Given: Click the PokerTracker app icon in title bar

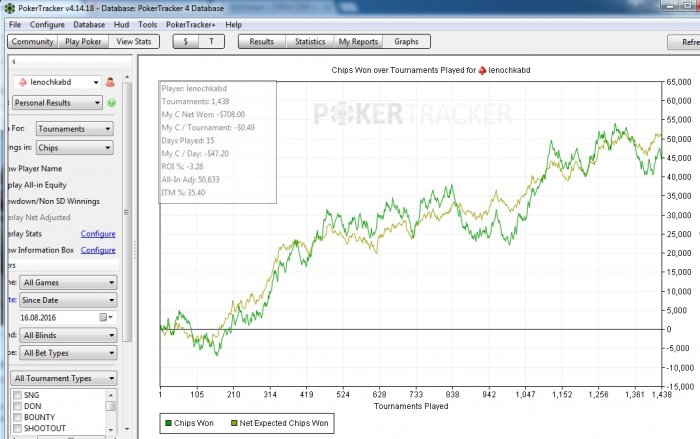Looking at the screenshot, I should point(8,8).
